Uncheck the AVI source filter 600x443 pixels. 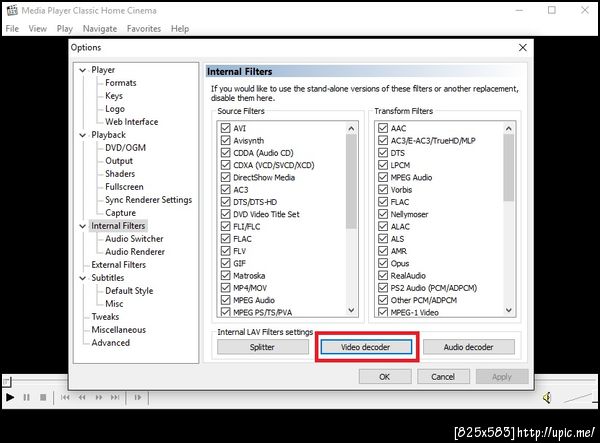coord(225,128)
